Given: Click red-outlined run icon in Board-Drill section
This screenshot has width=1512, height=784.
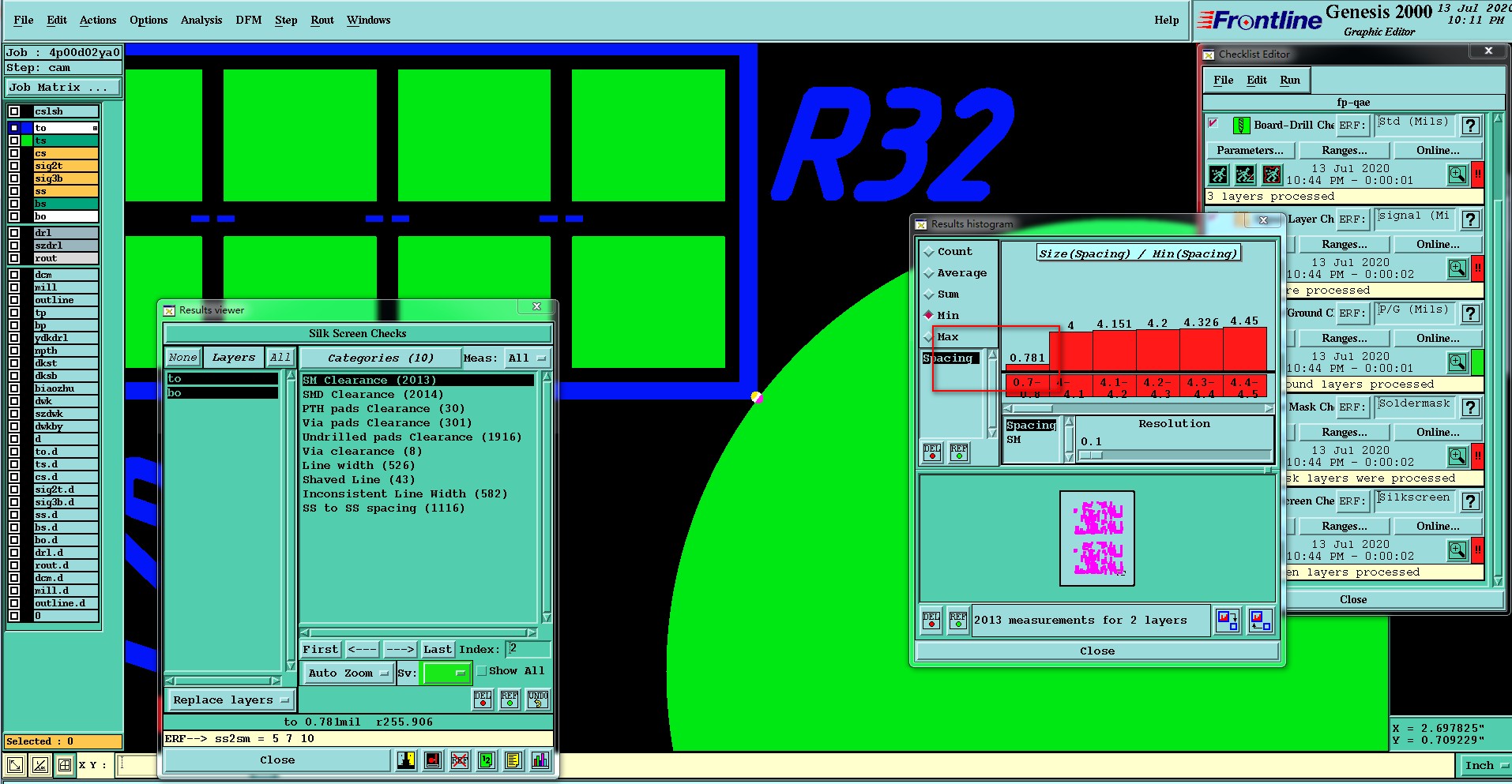Looking at the screenshot, I should click(x=1272, y=174).
